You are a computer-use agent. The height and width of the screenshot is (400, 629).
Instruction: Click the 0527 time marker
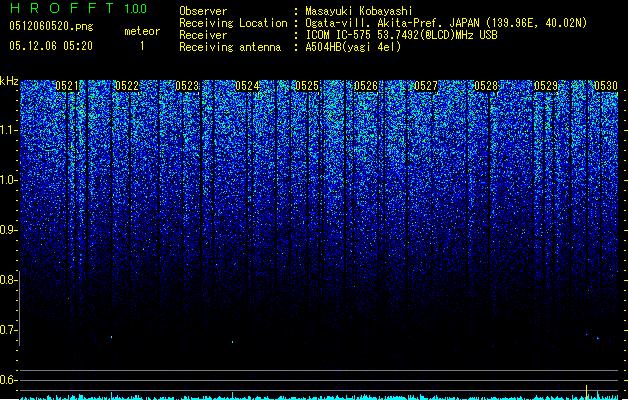(x=426, y=86)
